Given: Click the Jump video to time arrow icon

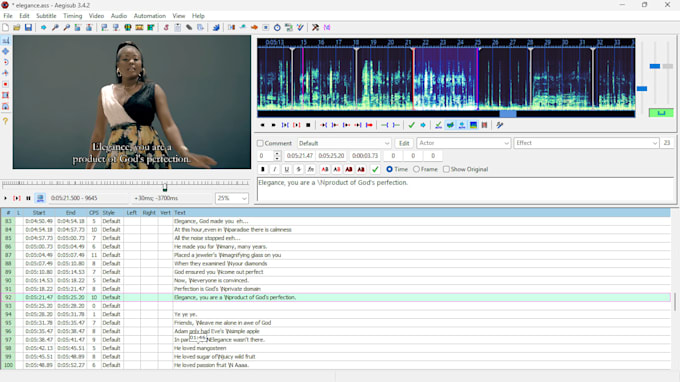Looking at the screenshot, I should click(x=43, y=27).
